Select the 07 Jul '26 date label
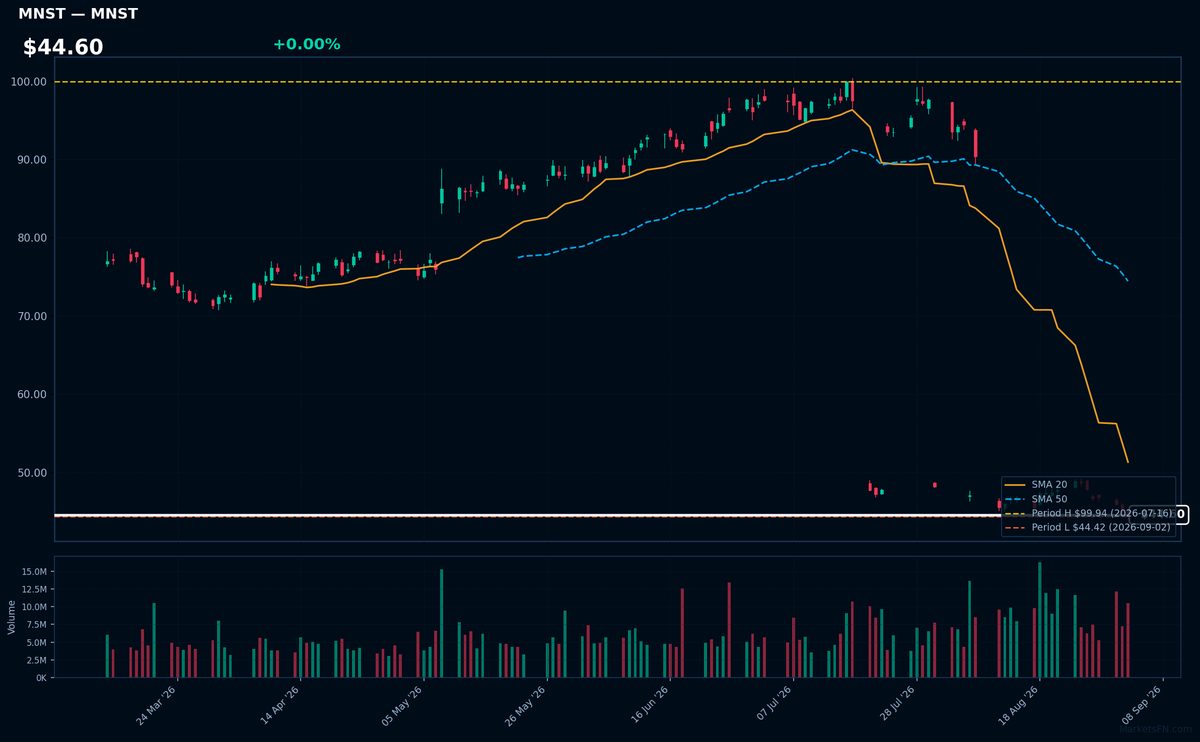This screenshot has height=742, width=1200. point(773,706)
